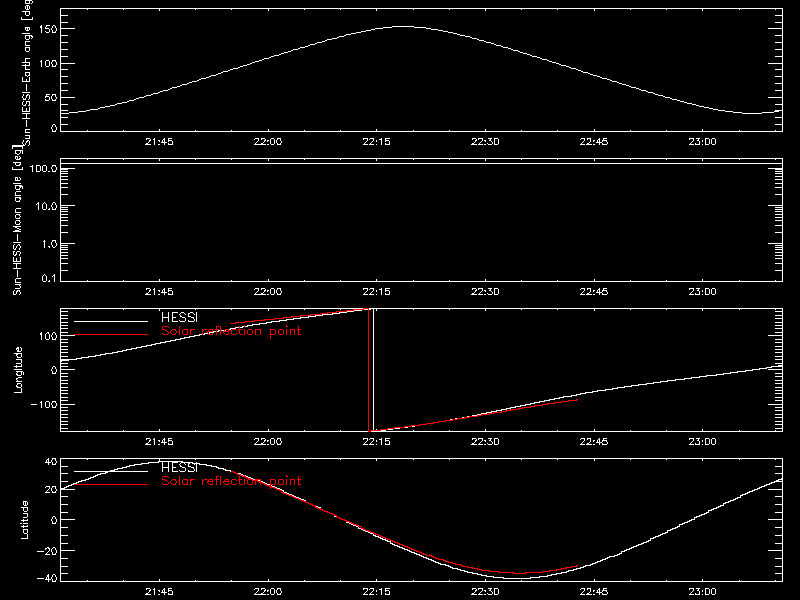
Task: Click the Longitude axis title
Action: click(x=18, y=370)
